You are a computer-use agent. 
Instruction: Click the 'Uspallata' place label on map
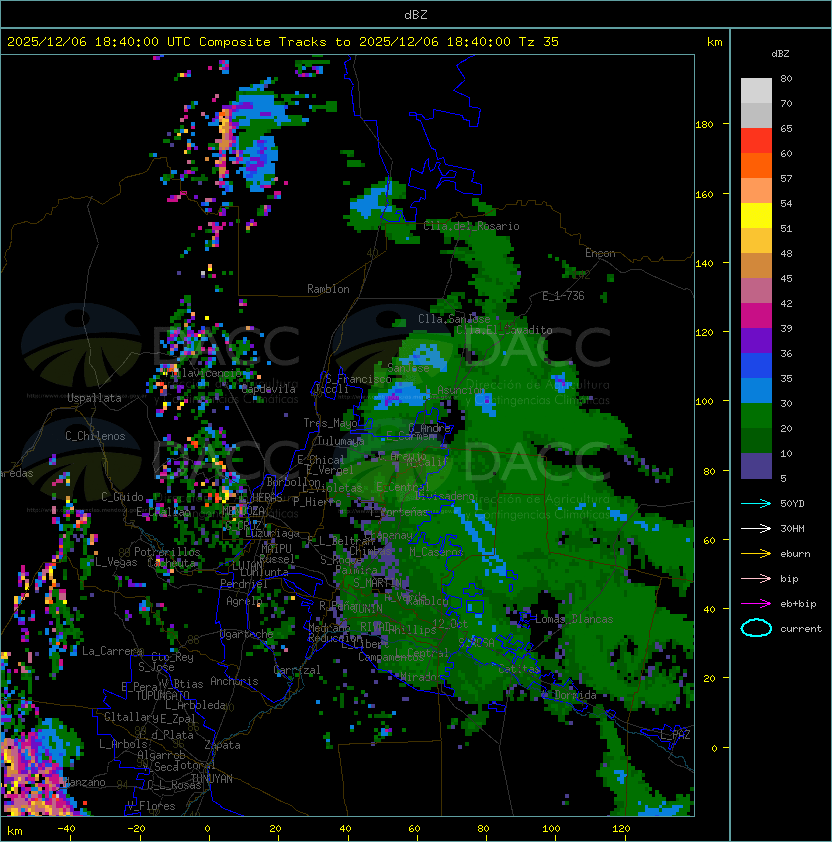[x=94, y=398]
